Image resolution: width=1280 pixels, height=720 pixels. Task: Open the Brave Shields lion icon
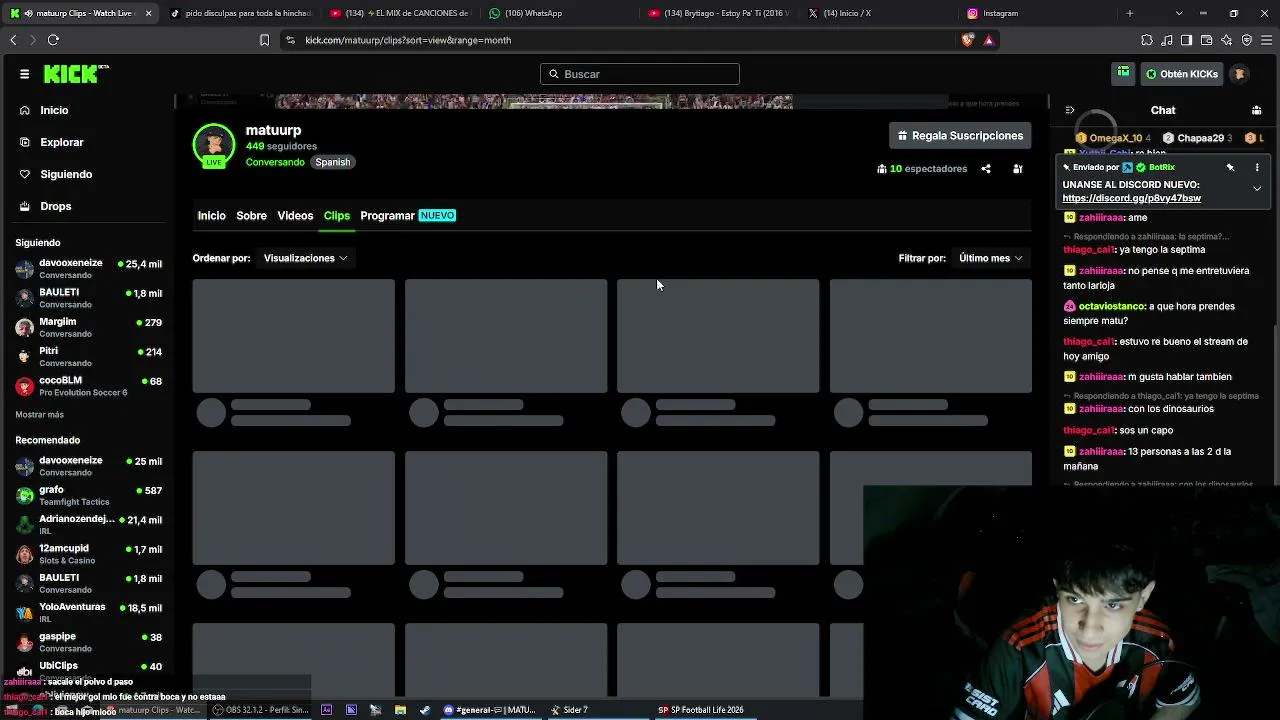(x=967, y=40)
